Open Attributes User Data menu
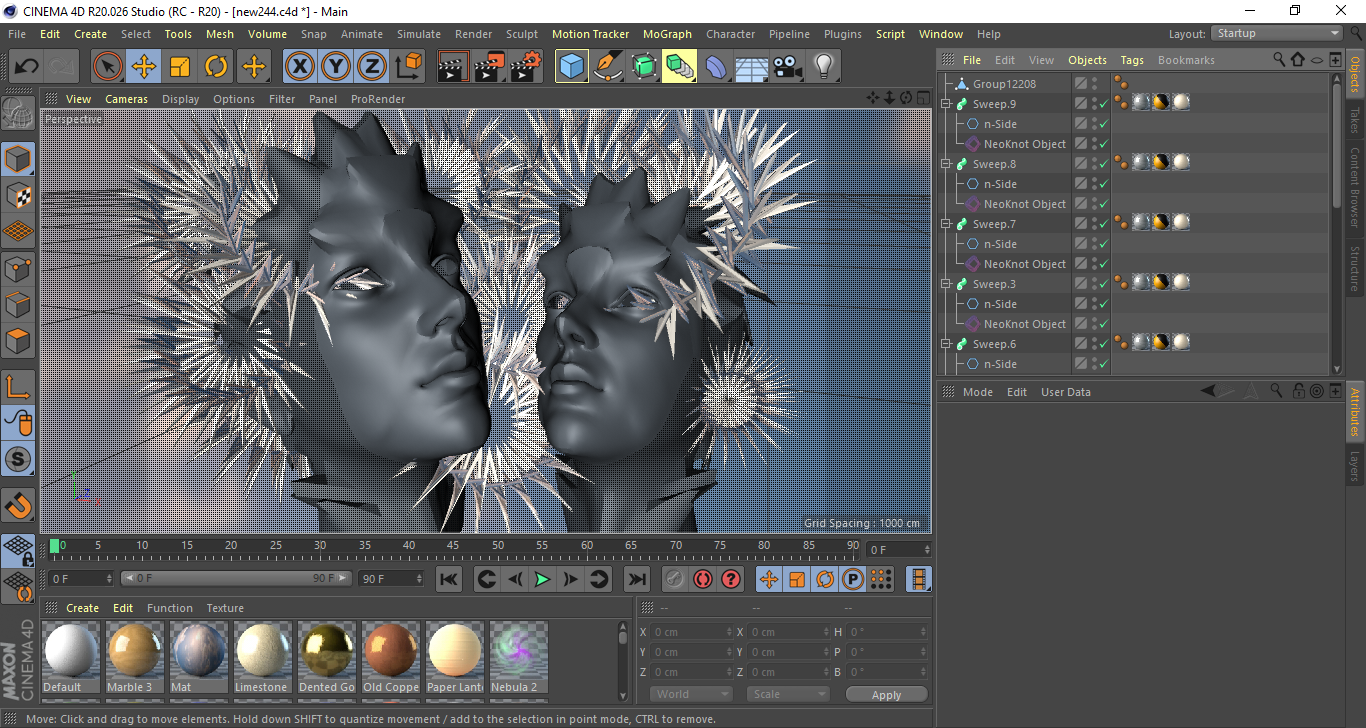This screenshot has width=1366, height=728. click(1066, 392)
